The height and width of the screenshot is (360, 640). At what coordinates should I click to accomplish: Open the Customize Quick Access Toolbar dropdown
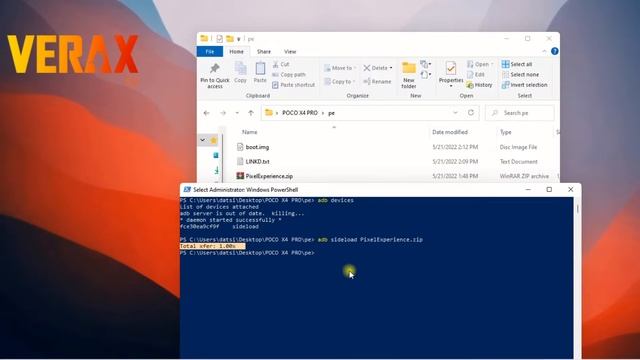[x=239, y=39]
